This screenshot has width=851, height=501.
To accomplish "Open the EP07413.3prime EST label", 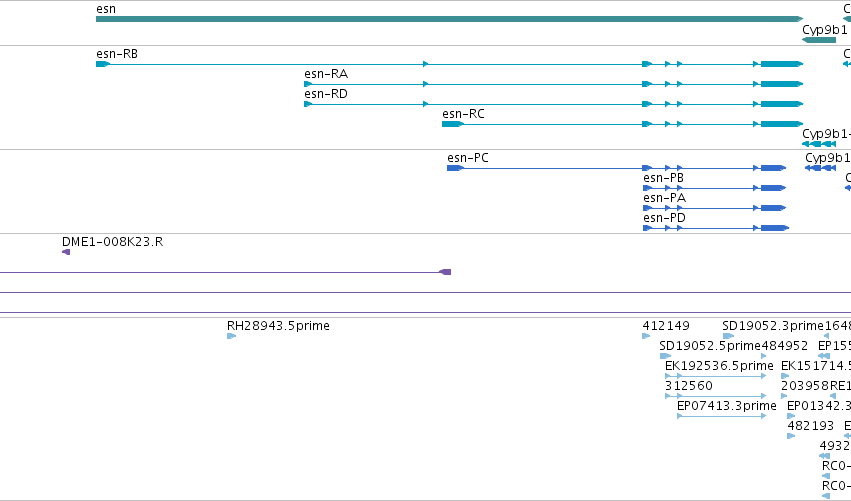I will click(727, 406).
